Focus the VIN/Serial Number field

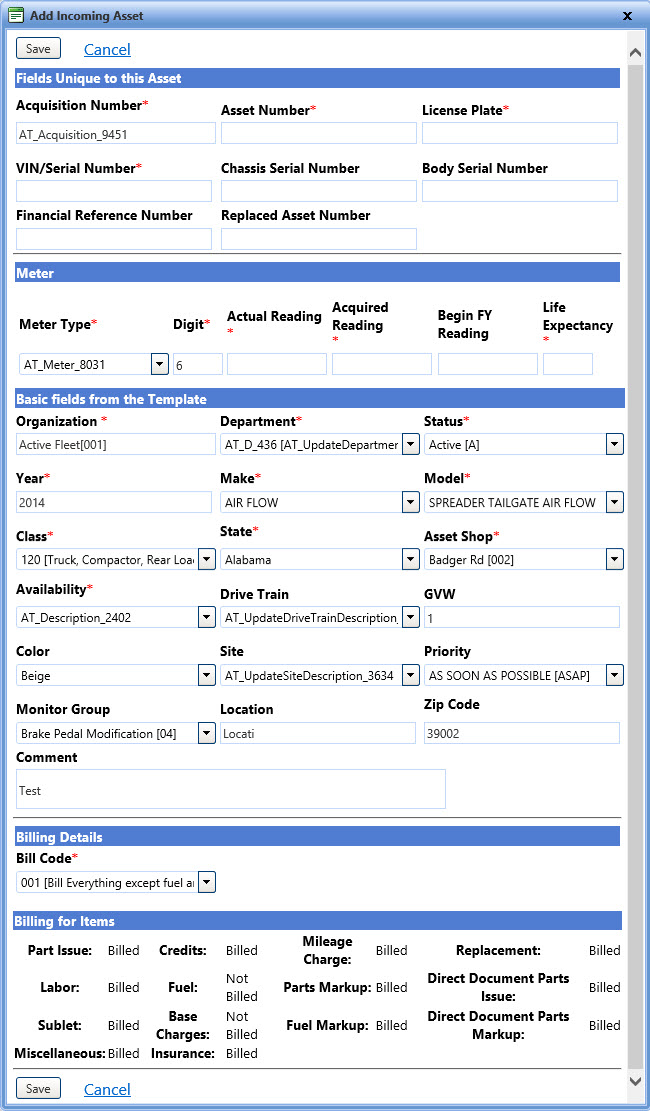click(x=113, y=191)
